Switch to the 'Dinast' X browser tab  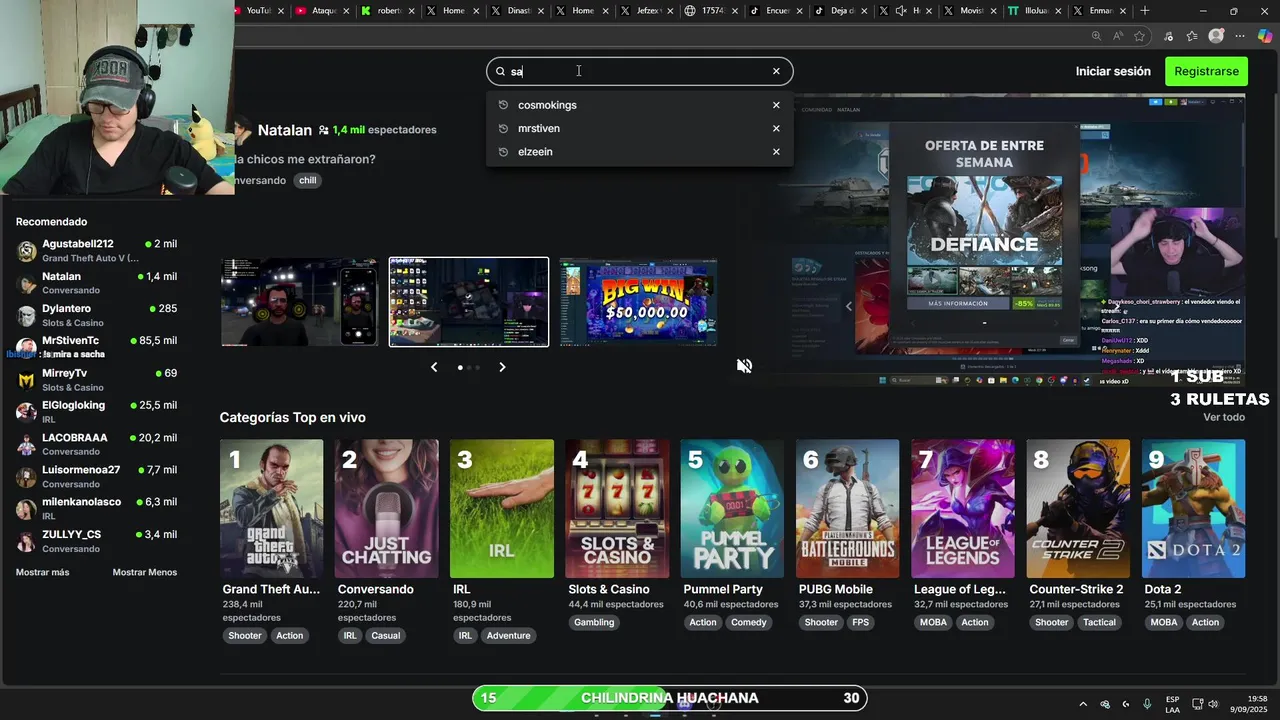coord(518,11)
